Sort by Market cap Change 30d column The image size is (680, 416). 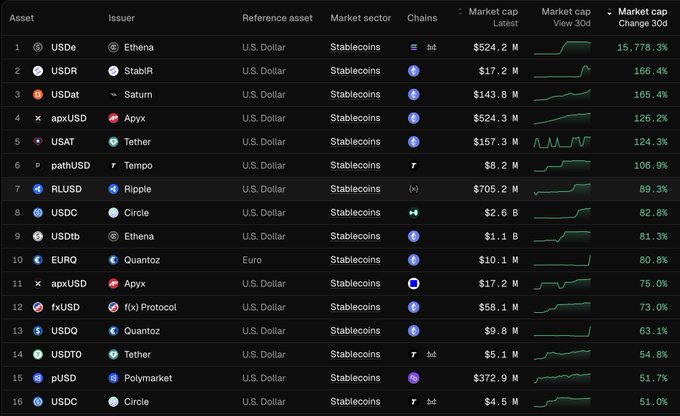point(637,17)
